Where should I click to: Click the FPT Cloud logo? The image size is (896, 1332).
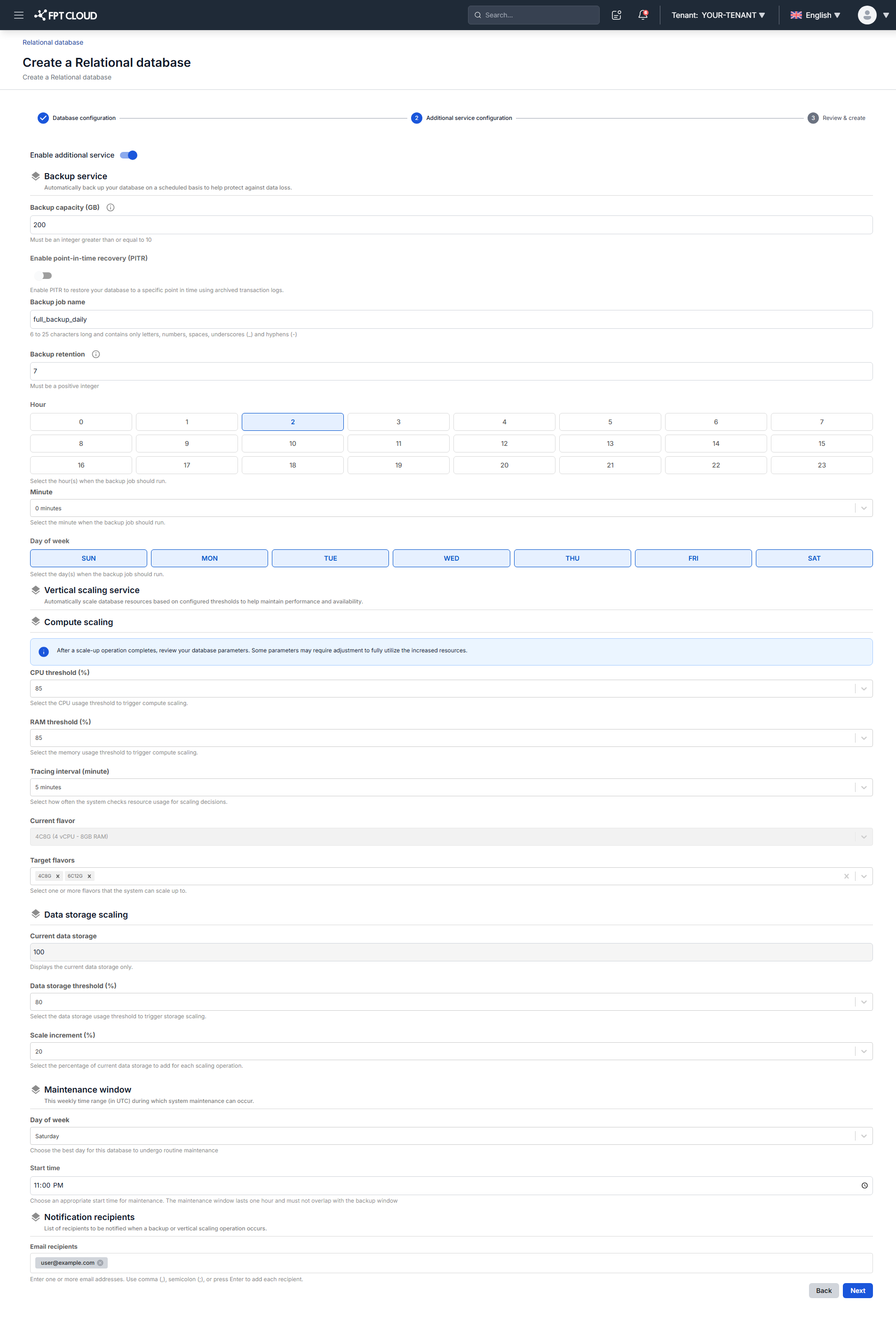66,16
